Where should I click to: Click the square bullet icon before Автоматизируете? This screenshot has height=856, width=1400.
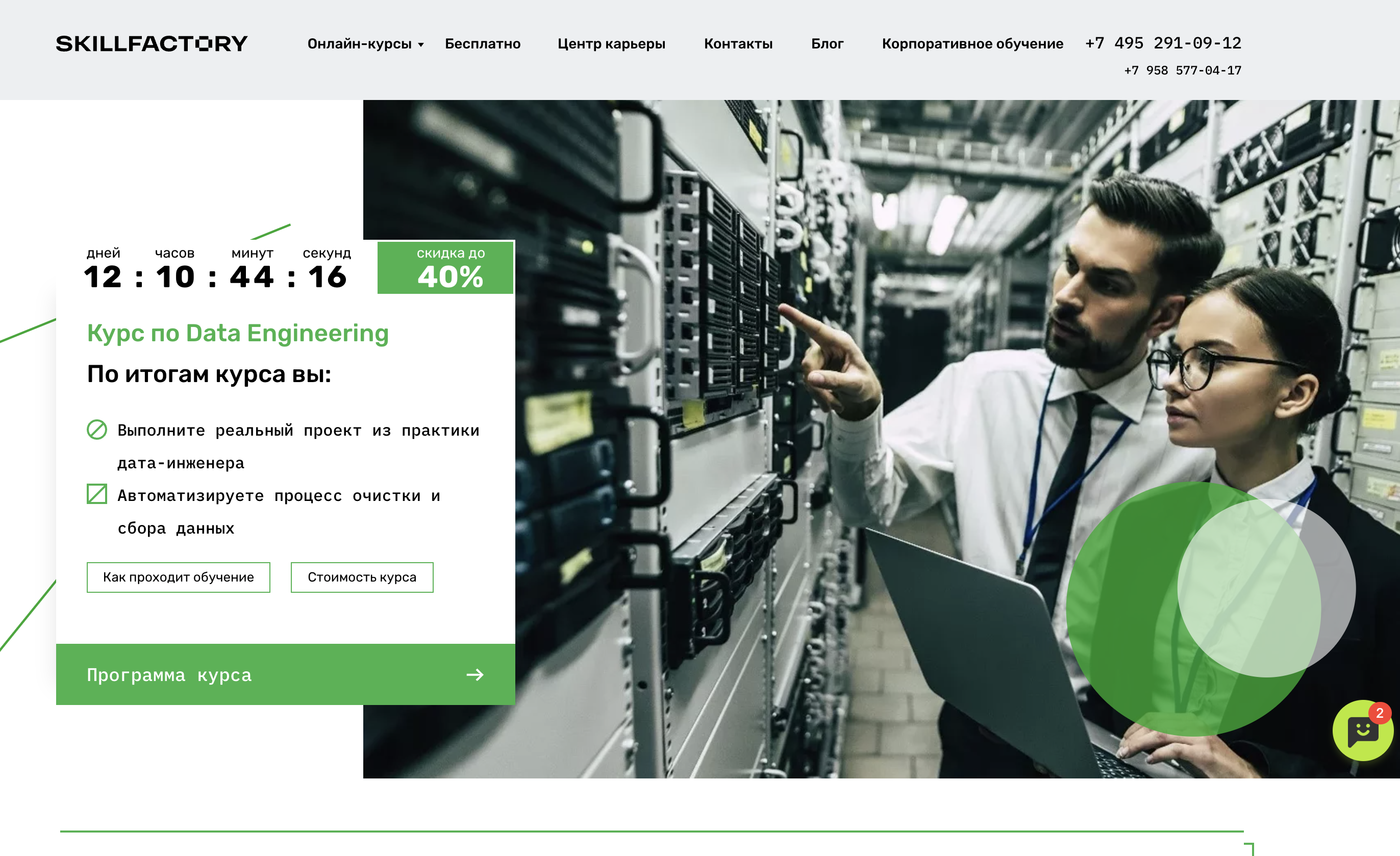coord(96,494)
